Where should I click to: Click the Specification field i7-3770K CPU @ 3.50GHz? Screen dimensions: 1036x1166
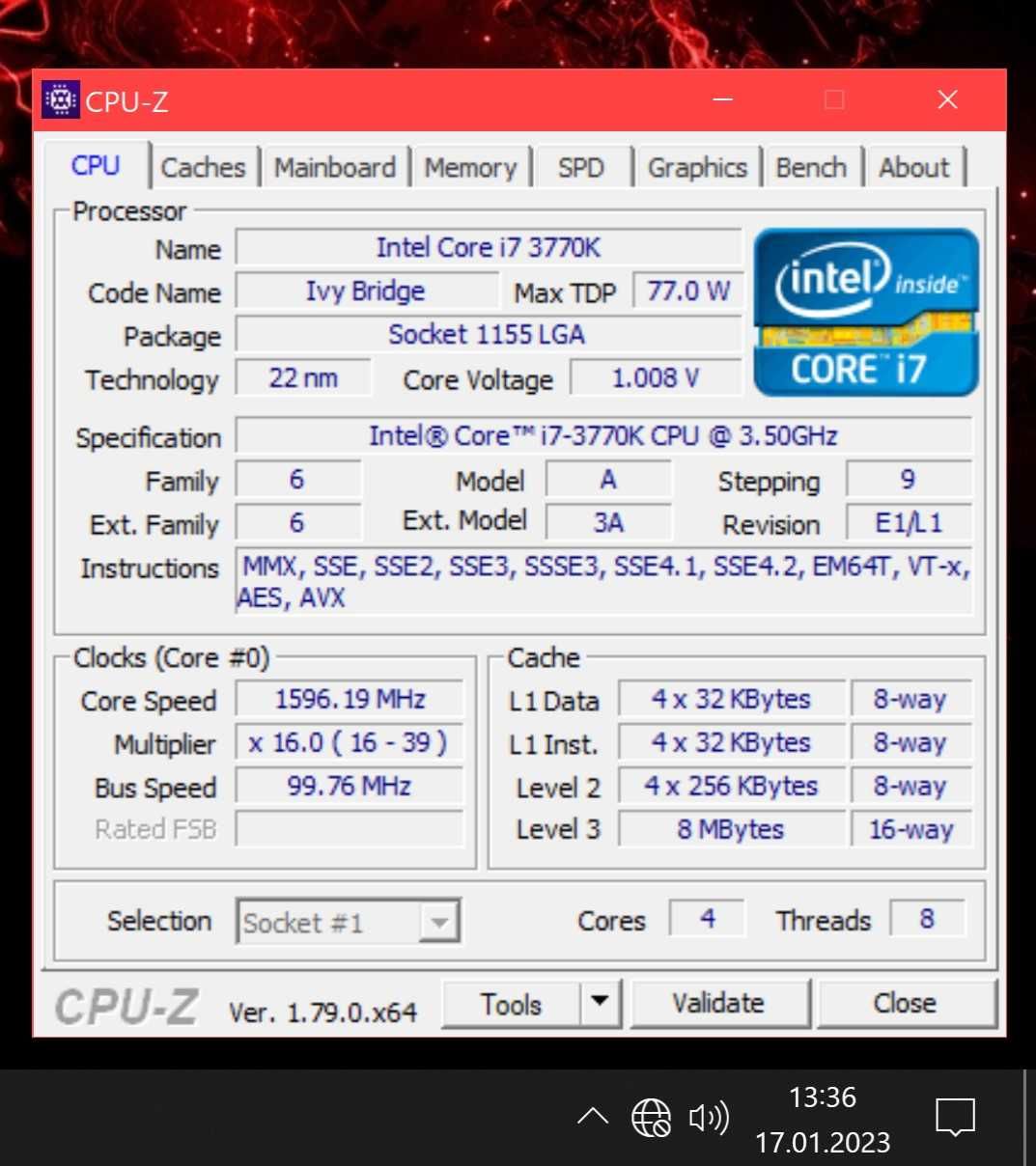(603, 435)
